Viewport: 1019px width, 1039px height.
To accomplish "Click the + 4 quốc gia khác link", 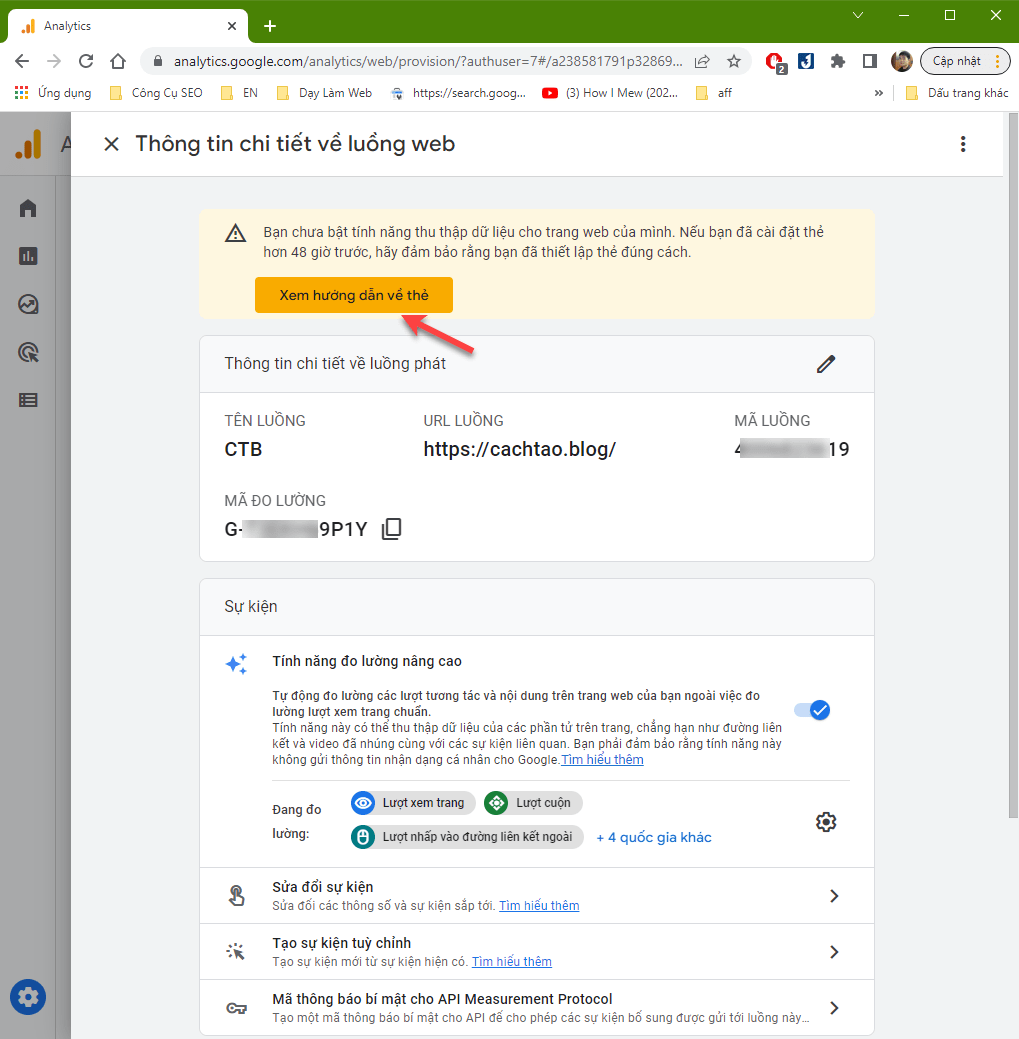I will (x=654, y=837).
